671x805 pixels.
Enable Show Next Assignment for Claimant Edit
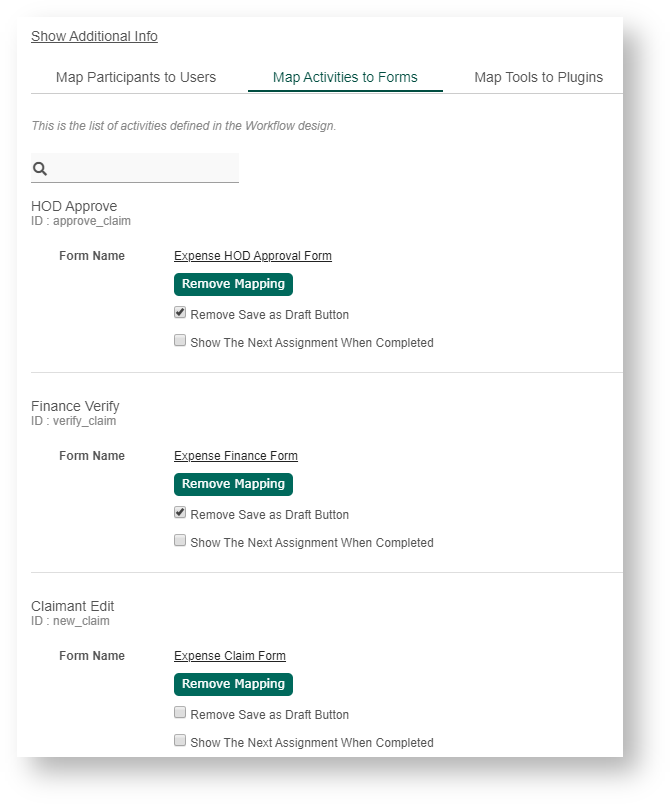[180, 741]
